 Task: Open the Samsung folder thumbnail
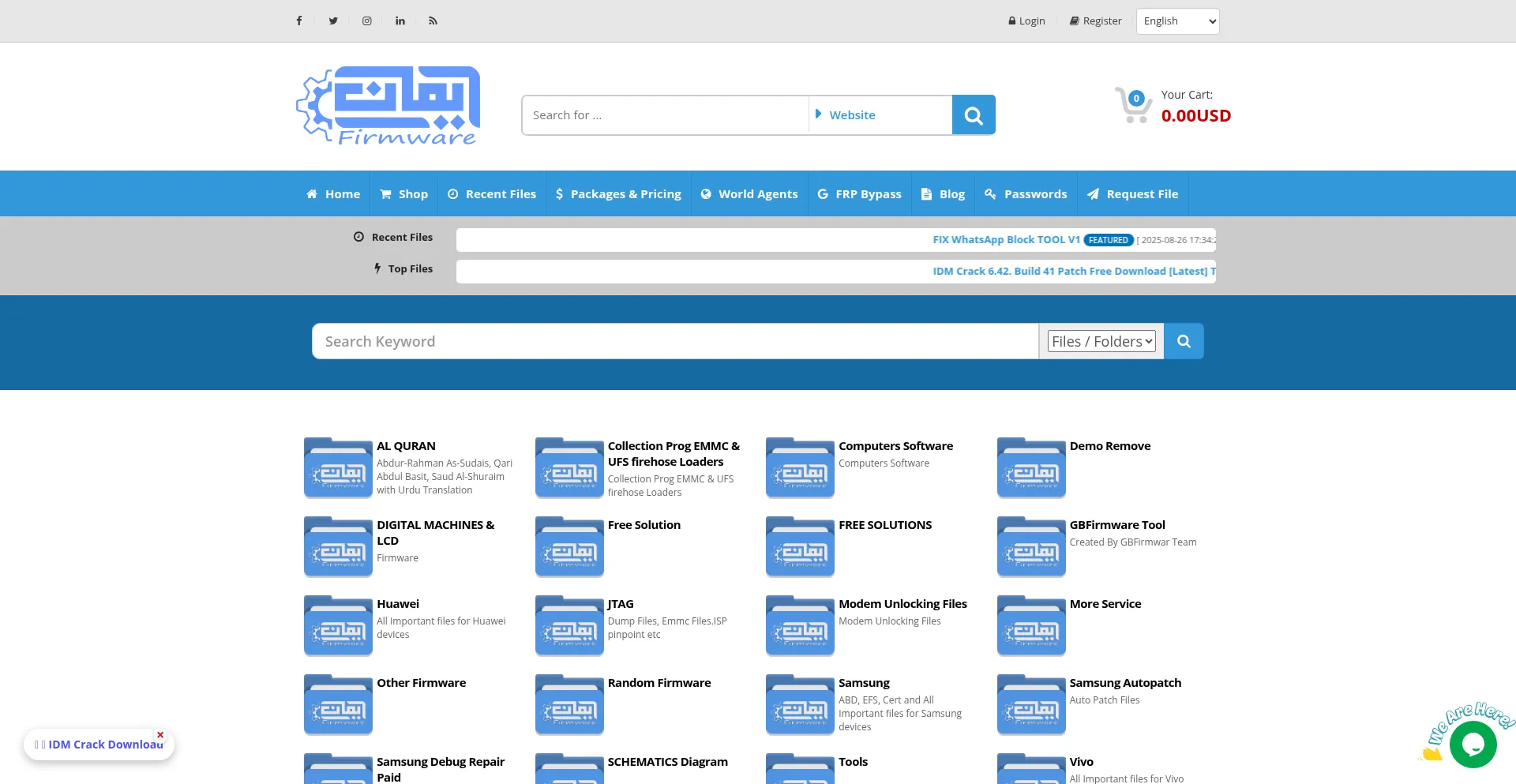click(x=800, y=705)
